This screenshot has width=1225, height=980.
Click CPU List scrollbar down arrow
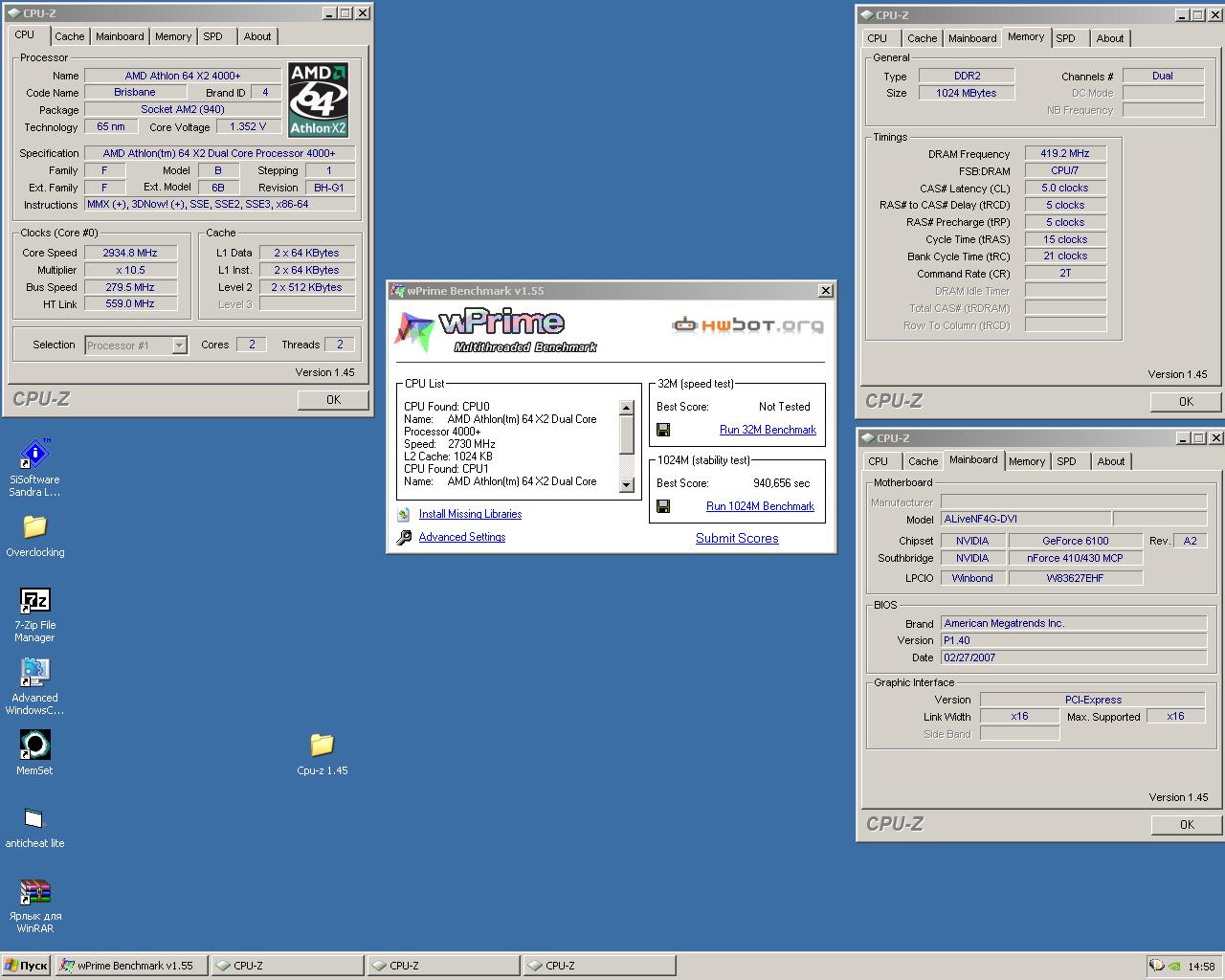(627, 485)
